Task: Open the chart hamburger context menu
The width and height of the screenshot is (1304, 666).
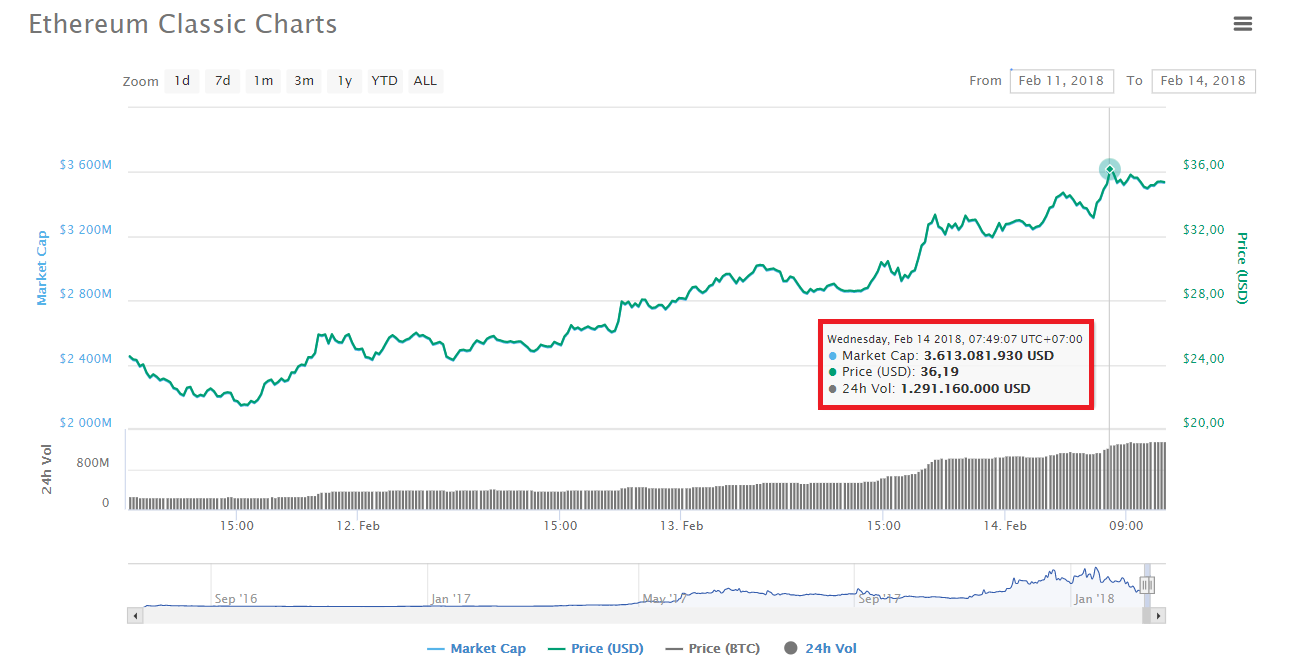Action: (x=1242, y=24)
